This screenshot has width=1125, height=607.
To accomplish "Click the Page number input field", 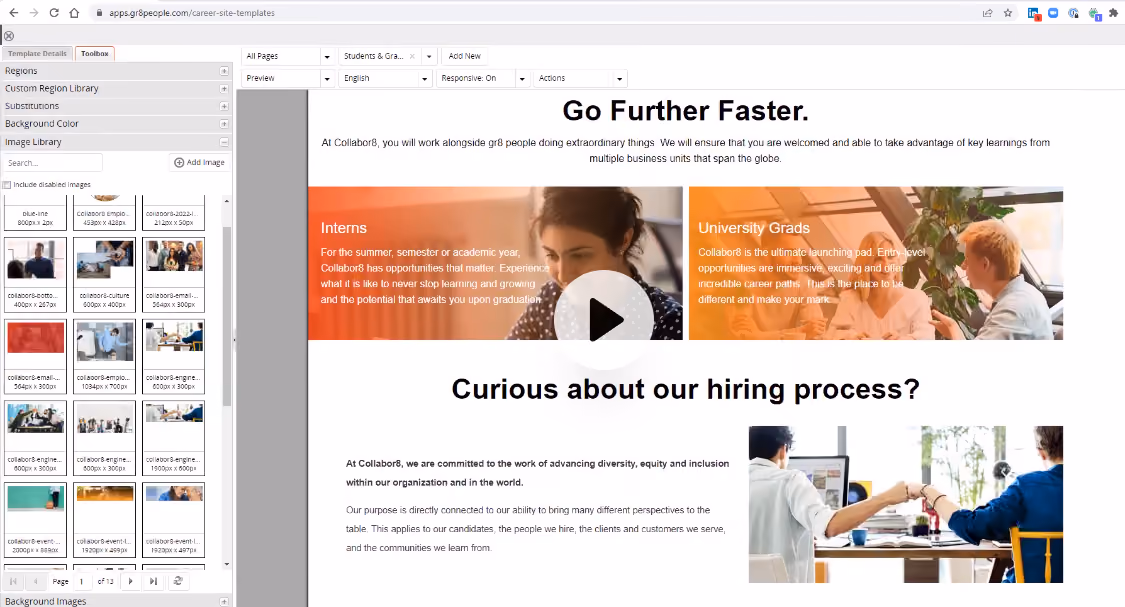I will click(x=83, y=581).
